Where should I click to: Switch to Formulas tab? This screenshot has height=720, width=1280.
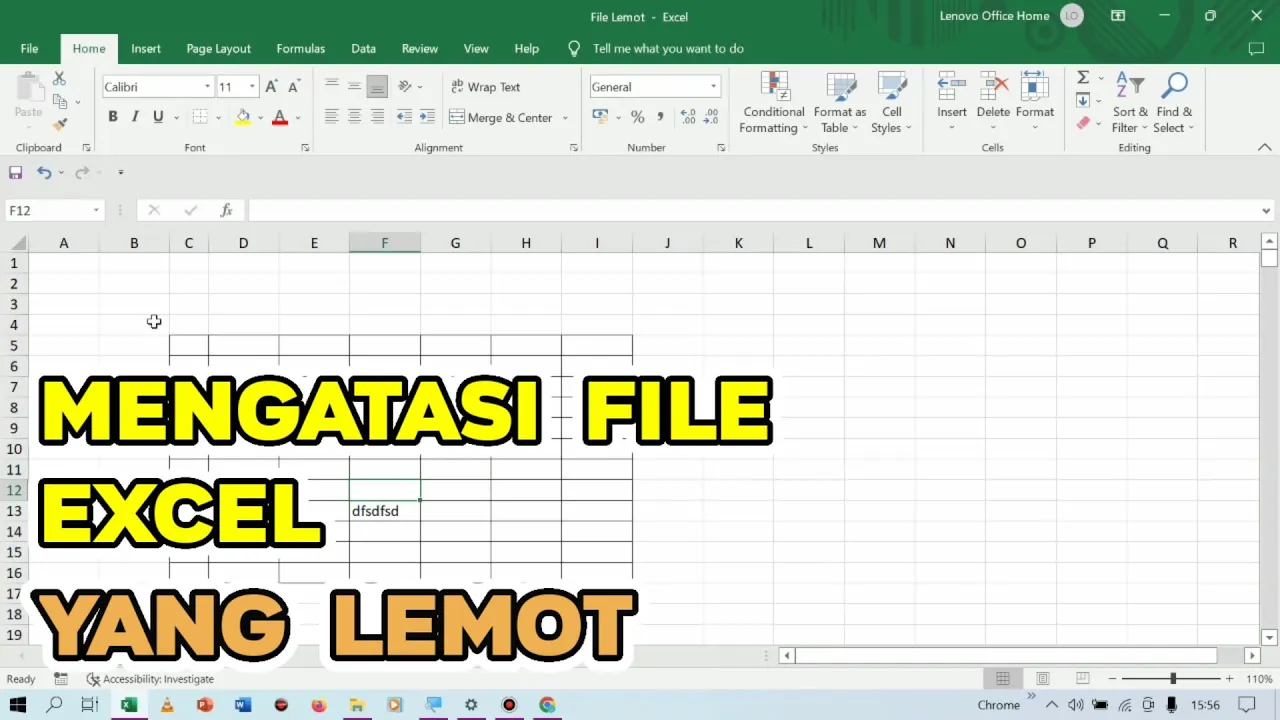pyautogui.click(x=301, y=48)
